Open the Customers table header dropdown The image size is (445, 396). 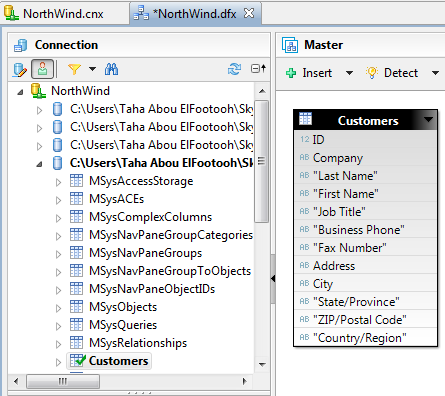click(429, 119)
